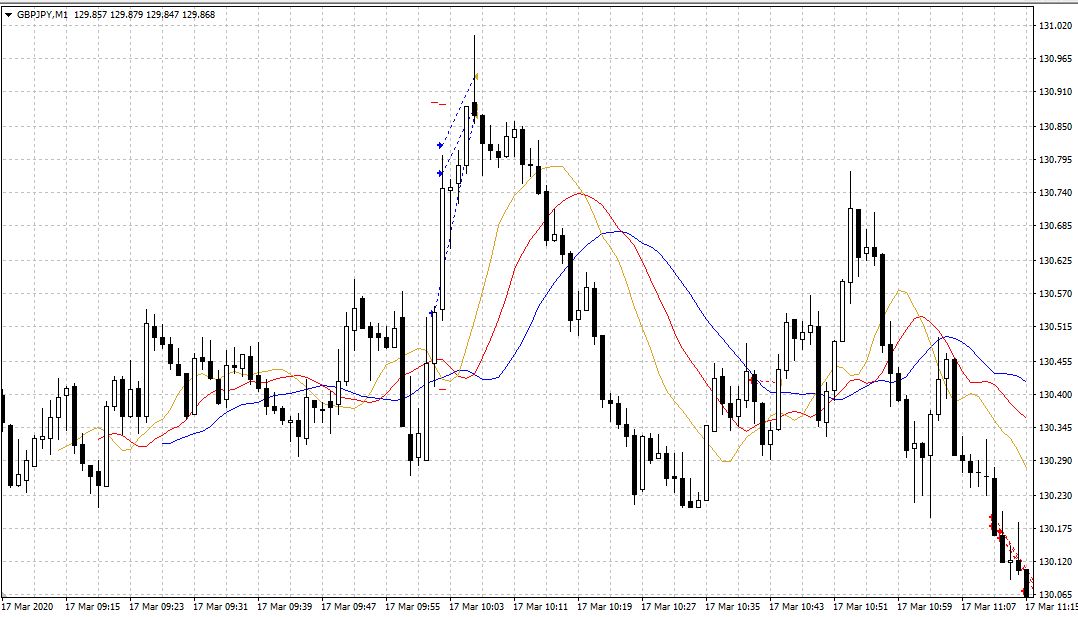Select the price label 130.290
The height and width of the screenshot is (617, 1078).
[x=1055, y=461]
